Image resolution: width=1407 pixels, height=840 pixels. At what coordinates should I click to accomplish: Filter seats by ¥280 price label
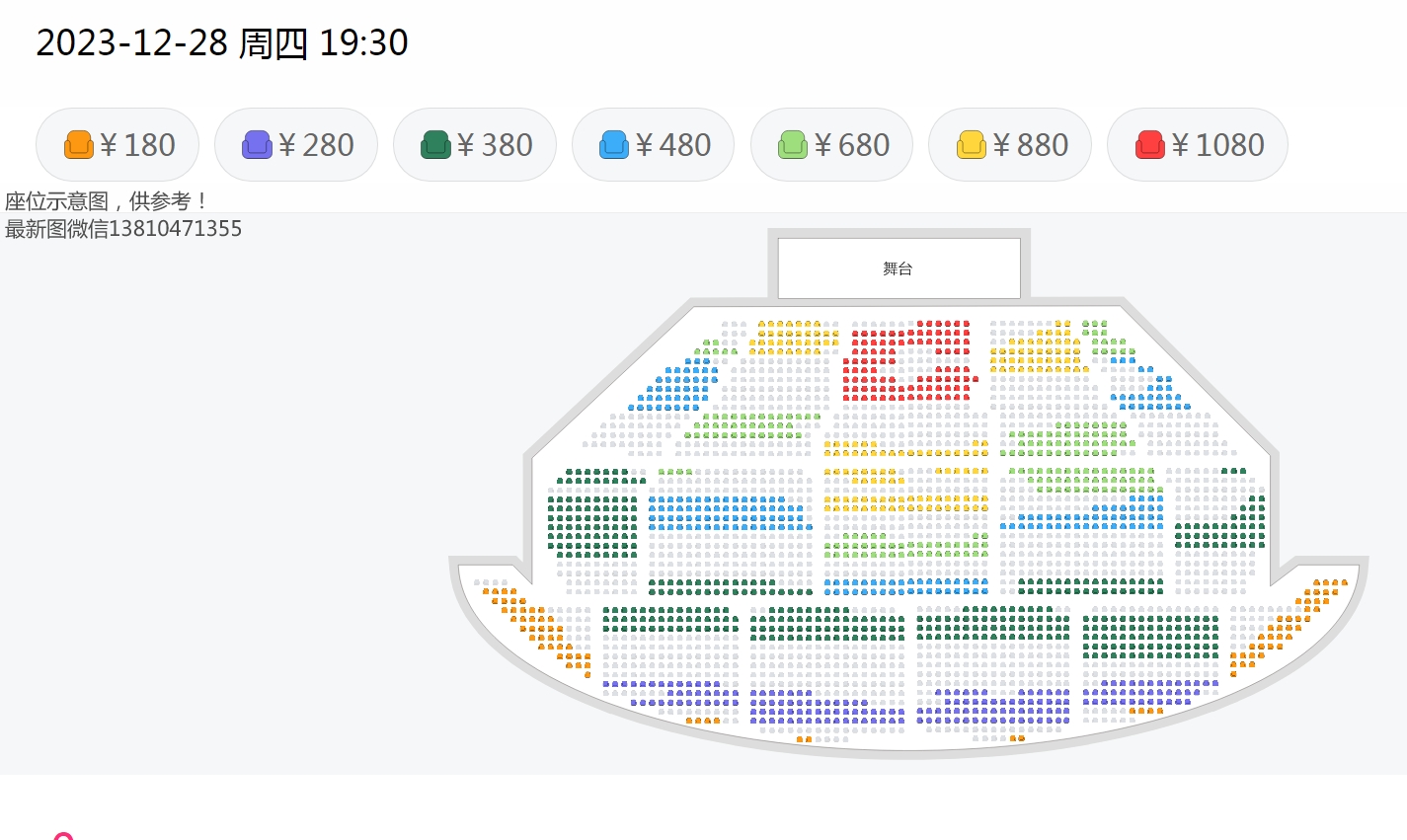(316, 145)
